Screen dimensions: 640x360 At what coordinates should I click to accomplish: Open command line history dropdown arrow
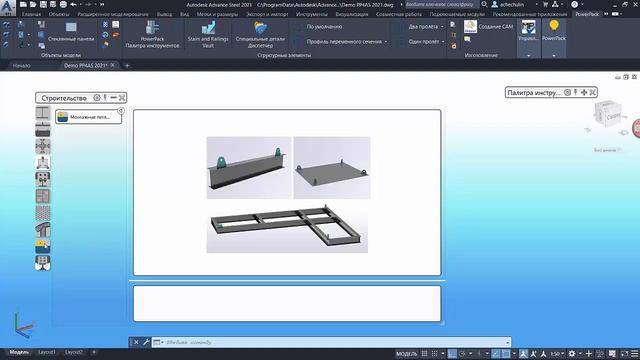[x=507, y=342]
